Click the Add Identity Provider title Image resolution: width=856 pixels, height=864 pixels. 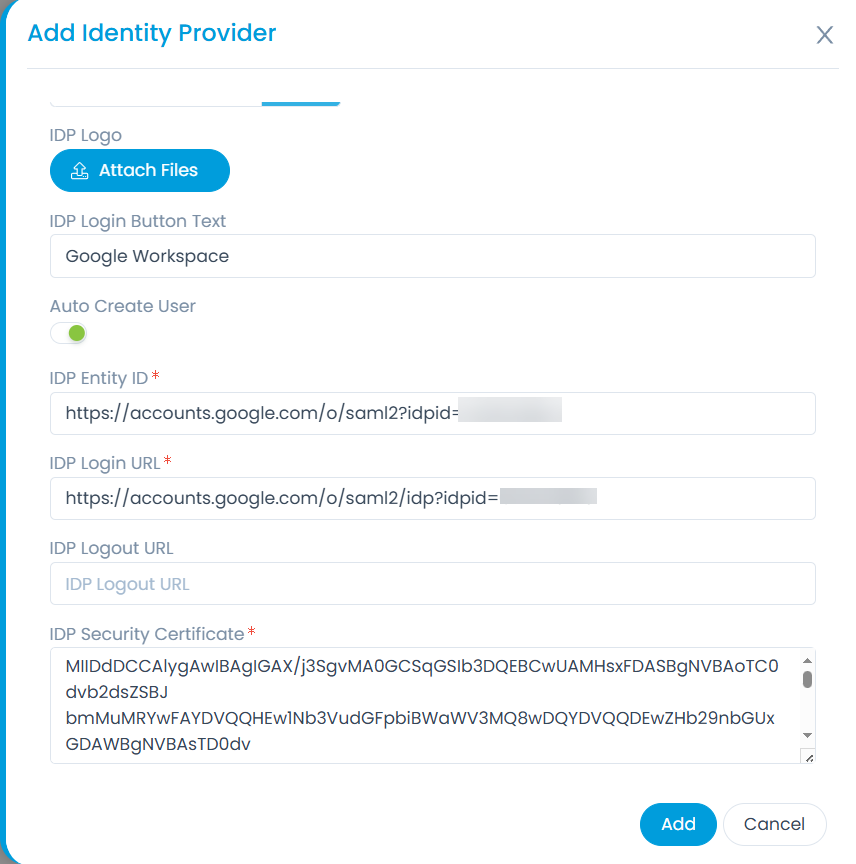point(152,33)
